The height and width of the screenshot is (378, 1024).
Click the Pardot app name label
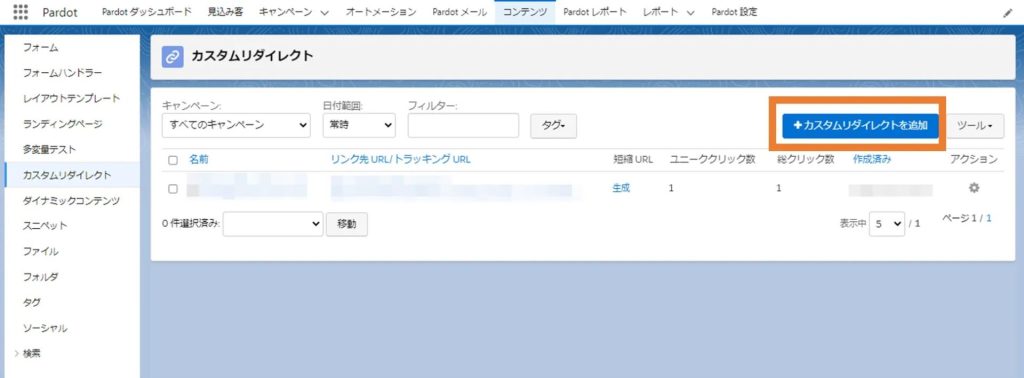60,12
